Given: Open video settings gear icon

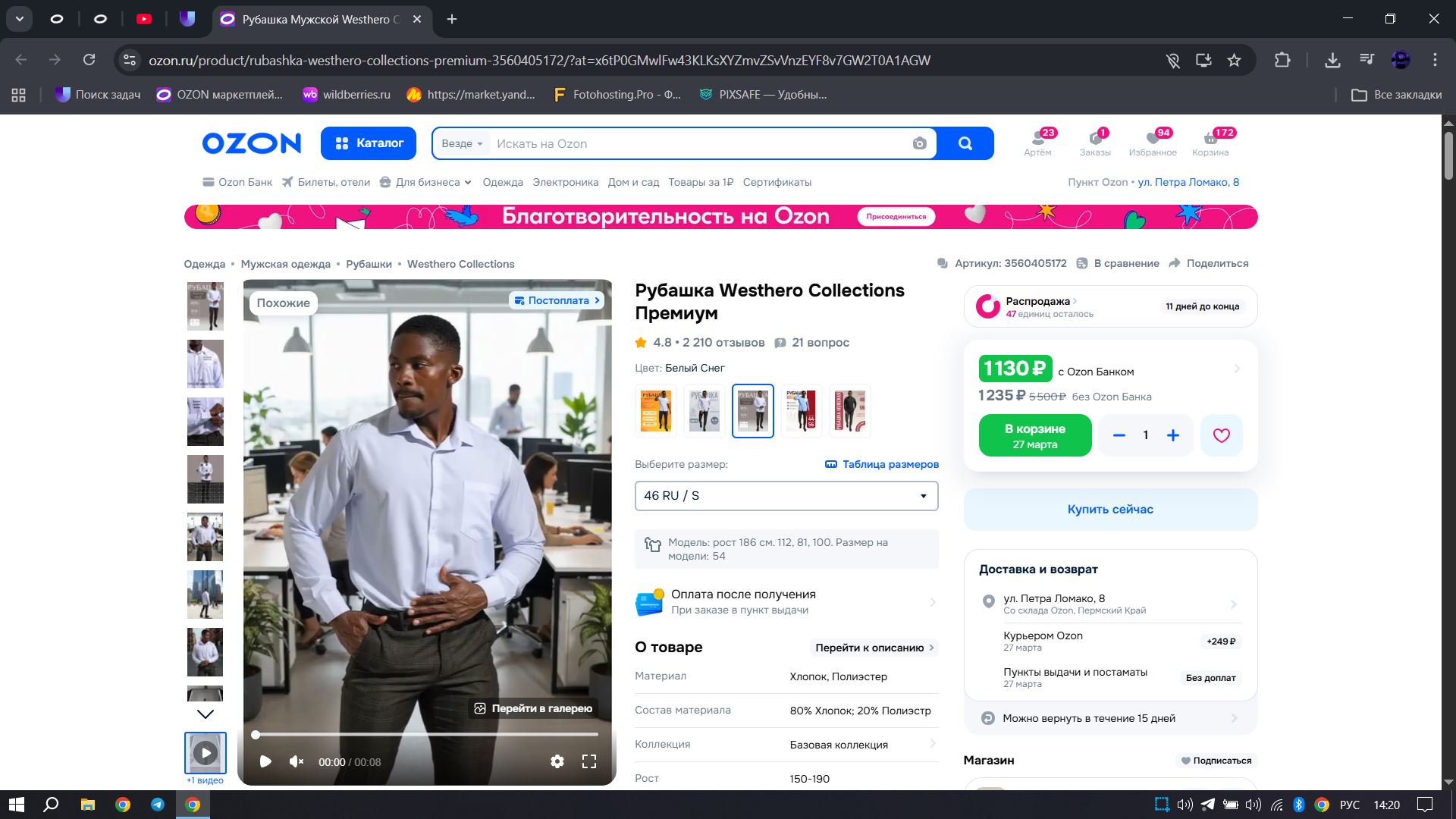Looking at the screenshot, I should click(557, 761).
